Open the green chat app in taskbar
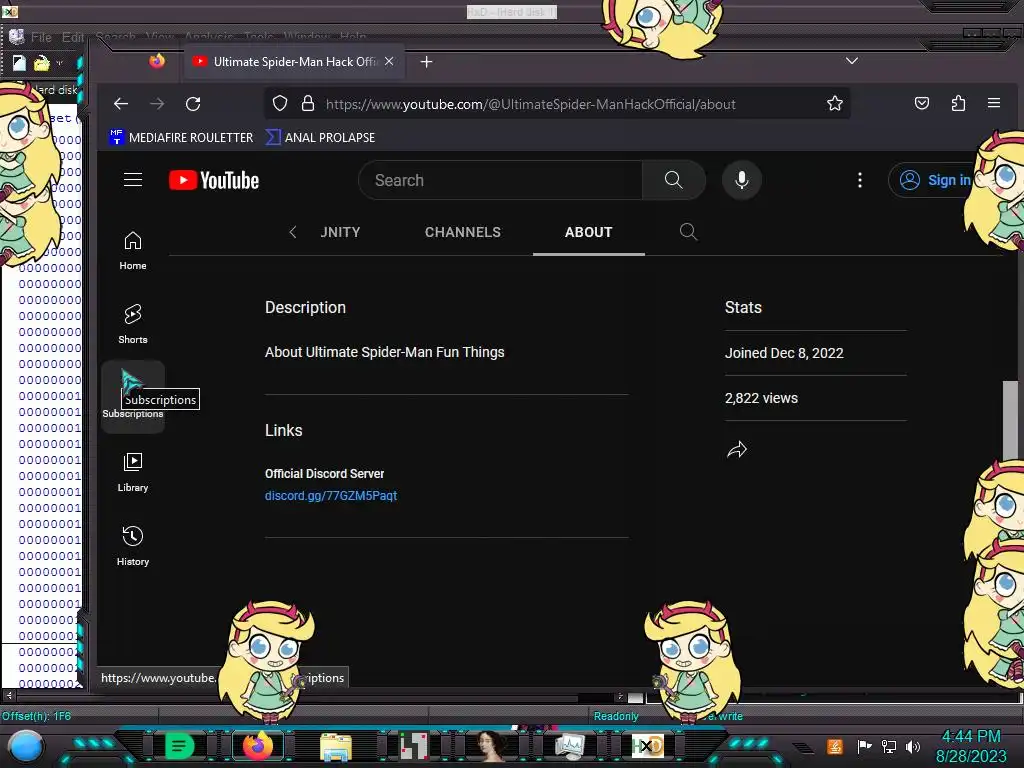Screen dimensions: 1024x768 180,746
